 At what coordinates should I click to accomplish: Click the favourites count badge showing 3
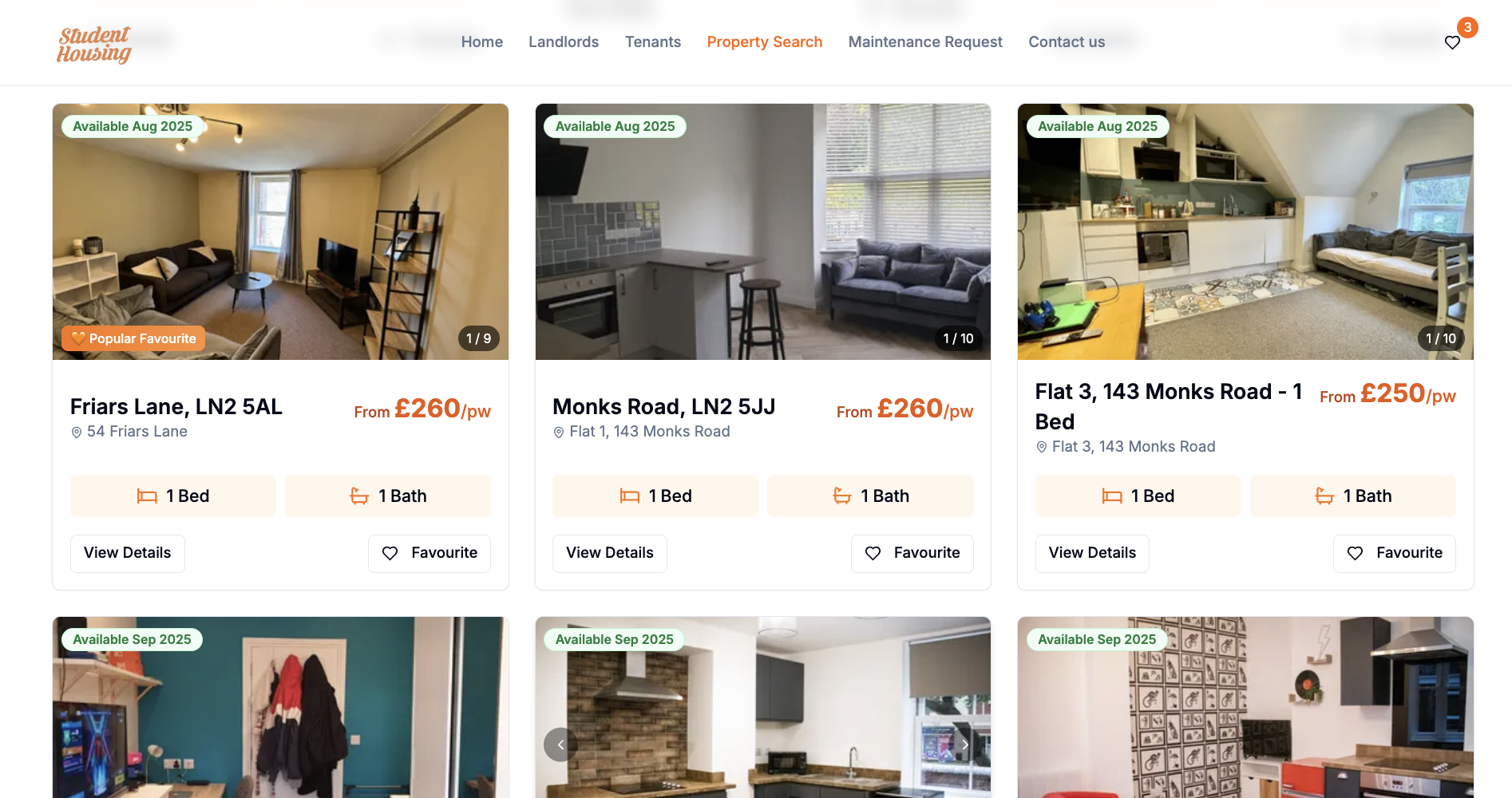pos(1467,27)
